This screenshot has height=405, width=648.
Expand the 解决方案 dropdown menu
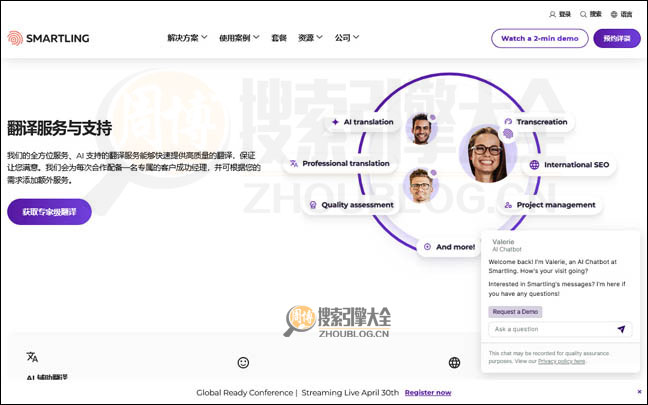point(187,38)
